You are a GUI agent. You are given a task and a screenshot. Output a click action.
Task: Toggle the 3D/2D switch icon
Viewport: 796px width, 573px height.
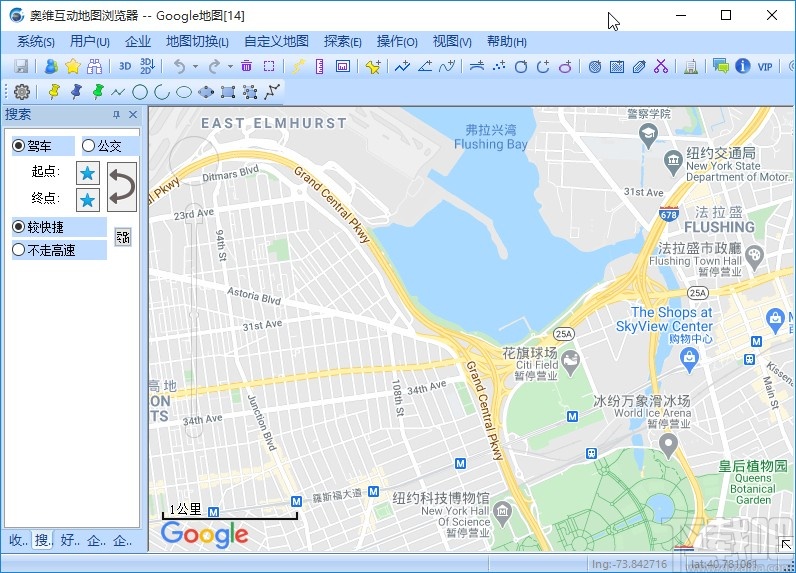[x=147, y=66]
